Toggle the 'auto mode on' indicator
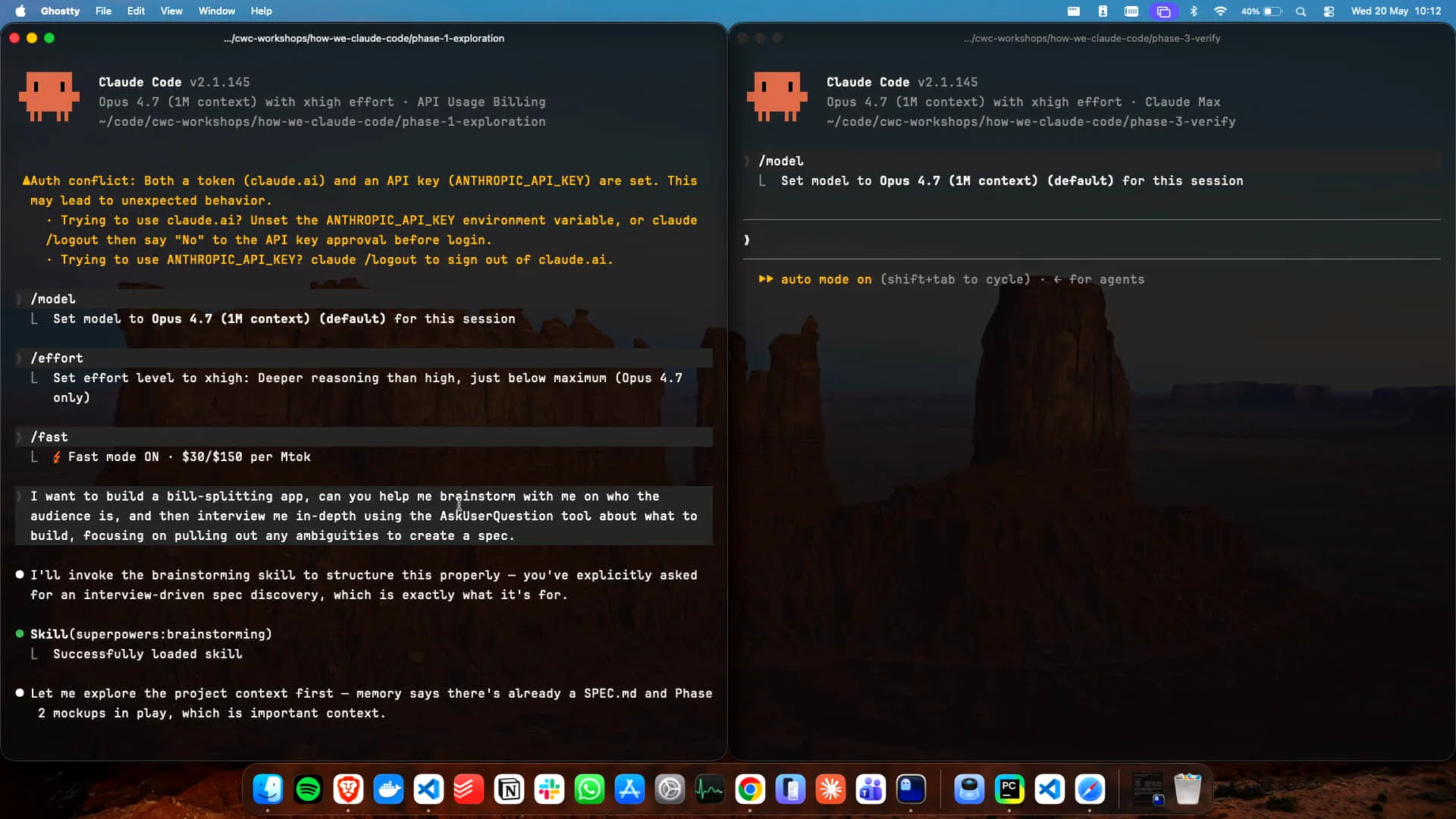The image size is (1456, 819). [826, 279]
